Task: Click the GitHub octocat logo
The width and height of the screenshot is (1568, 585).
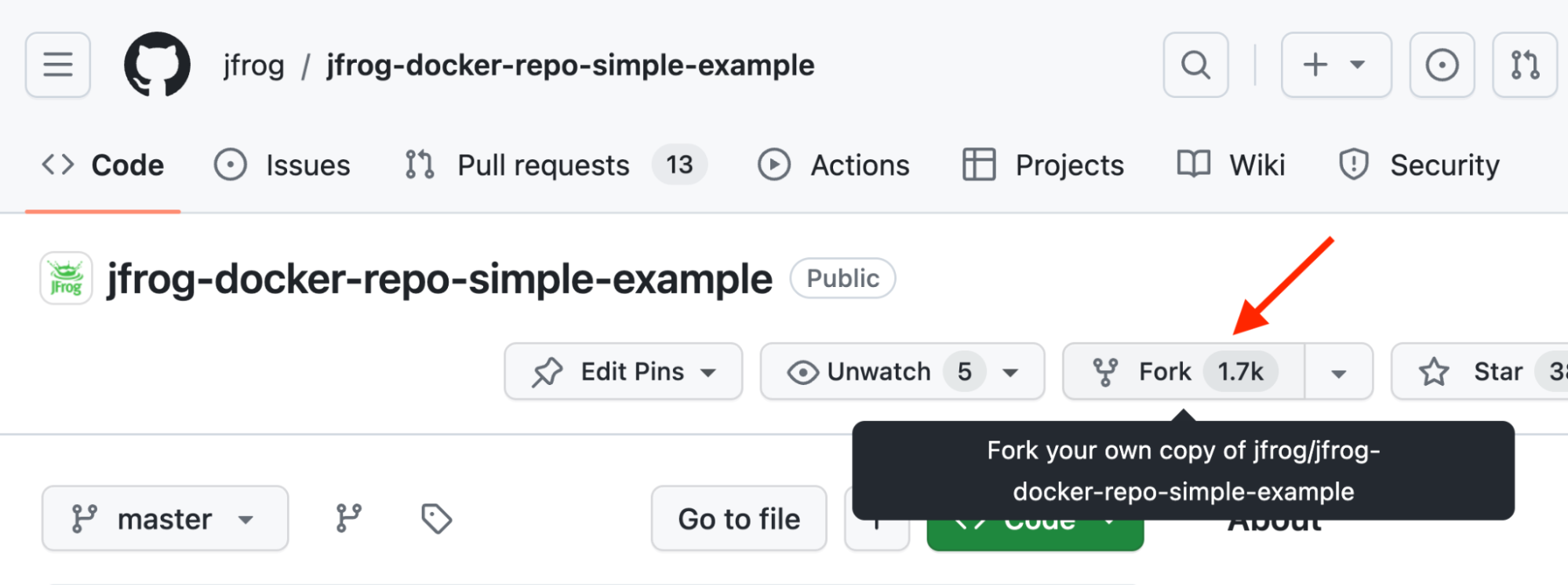Action: click(156, 64)
